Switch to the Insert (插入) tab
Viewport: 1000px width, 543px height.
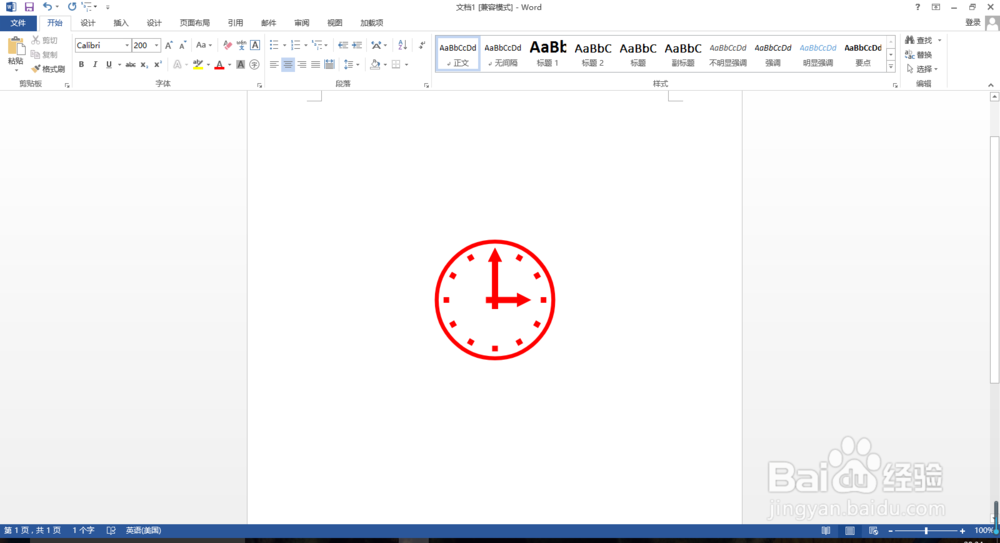(121, 23)
